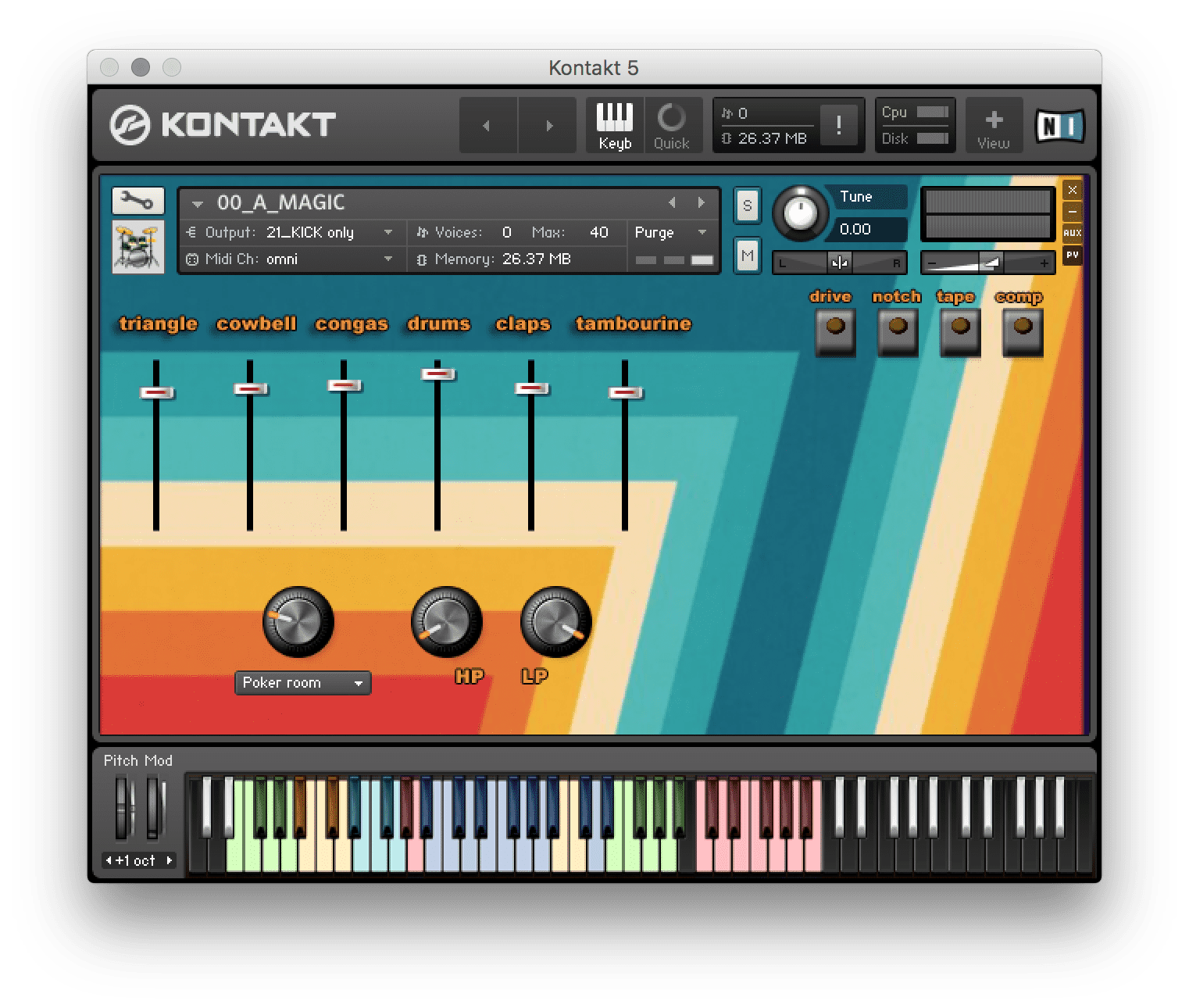Click the HP filter knob
This screenshot has width=1189, height=1008.
tap(446, 622)
